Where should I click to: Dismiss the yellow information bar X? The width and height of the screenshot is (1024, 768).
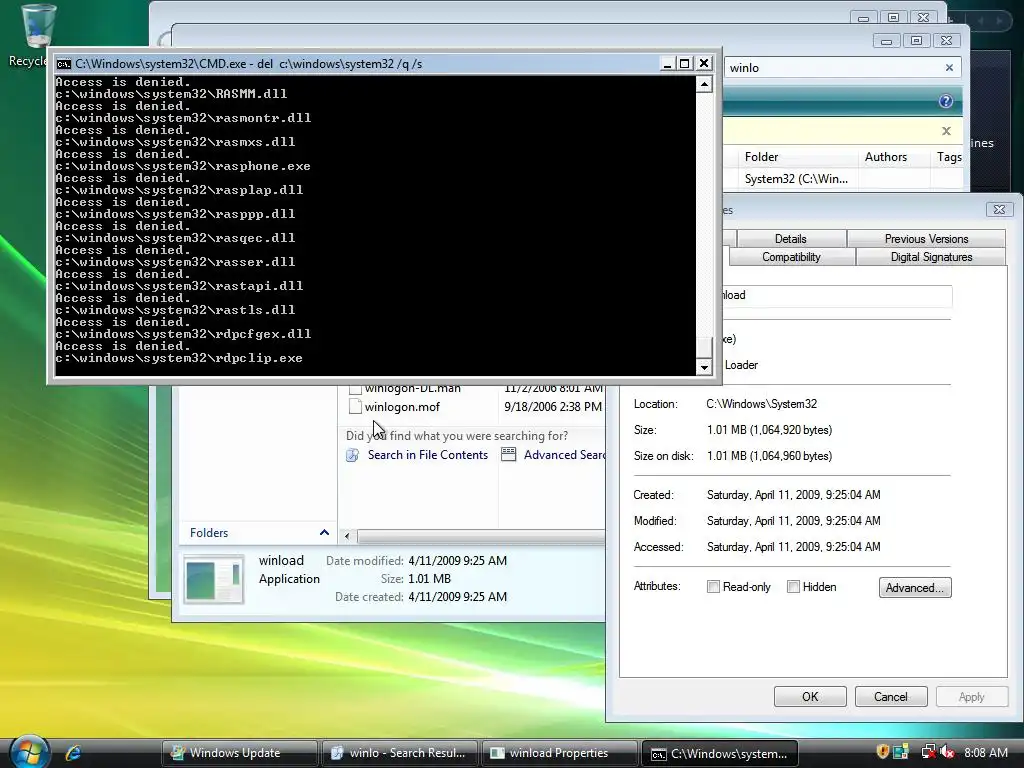coord(946,131)
